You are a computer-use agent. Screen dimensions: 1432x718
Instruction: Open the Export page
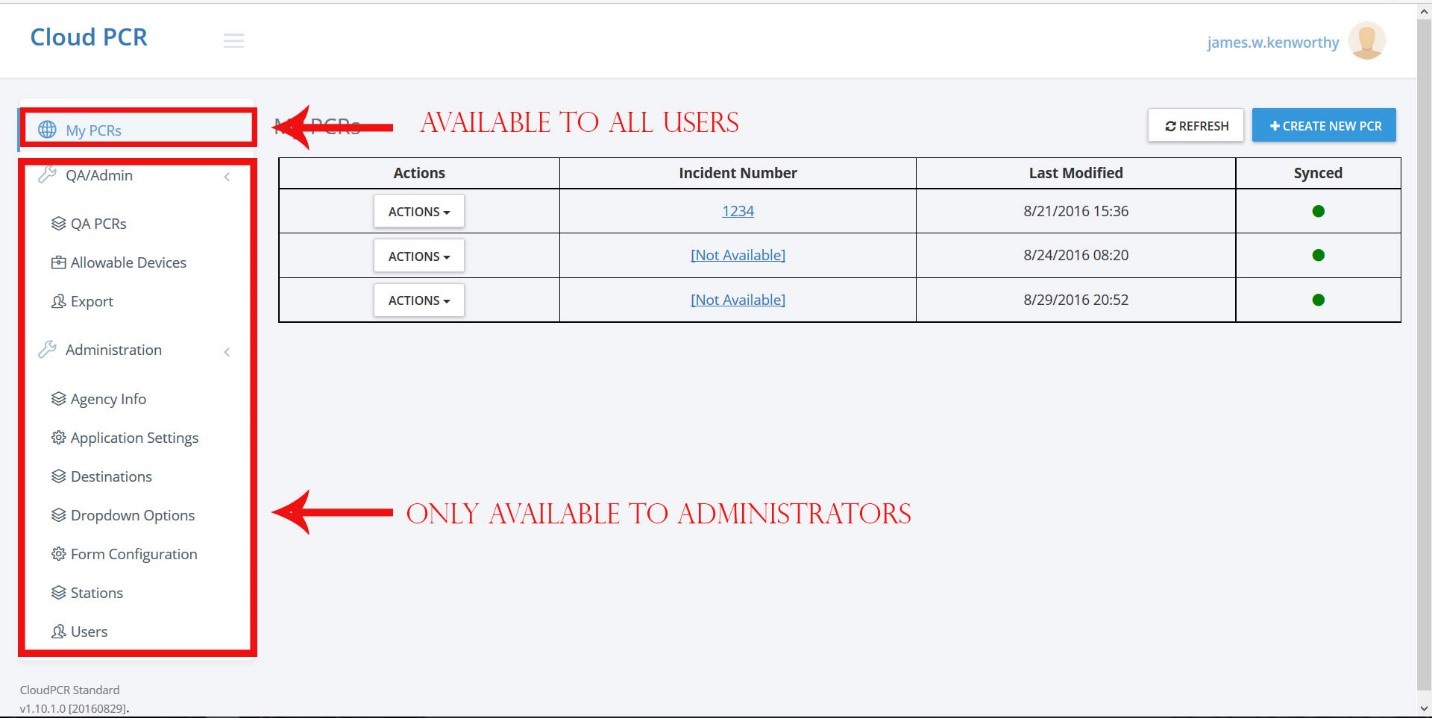pos(92,302)
